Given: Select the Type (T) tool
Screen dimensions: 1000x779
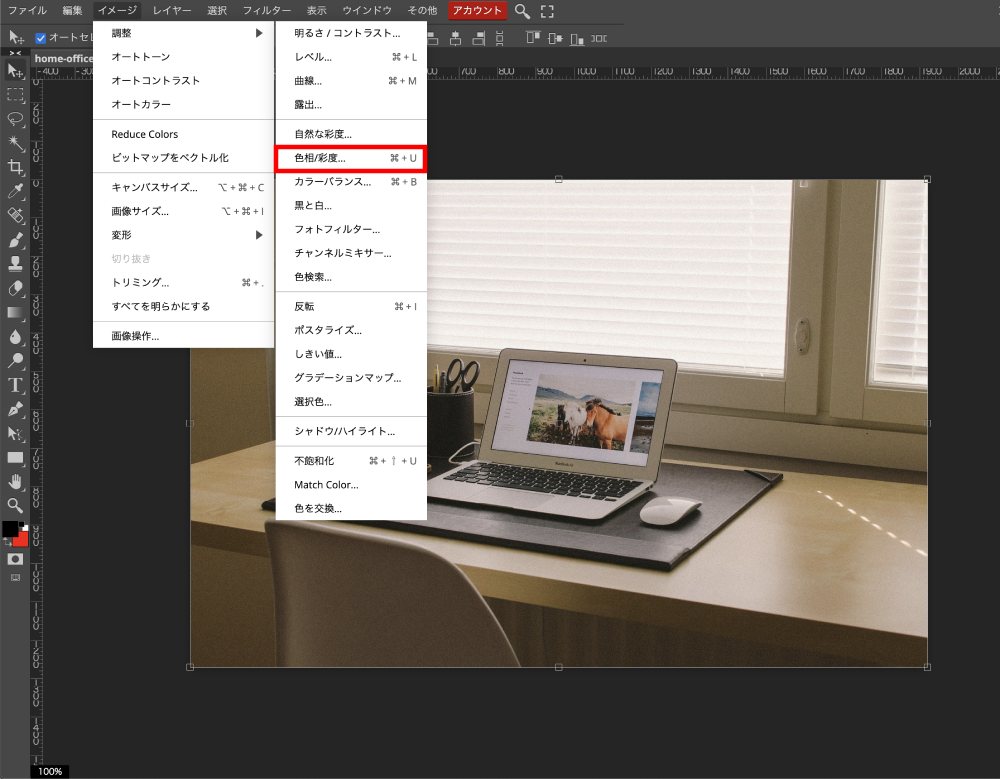Looking at the screenshot, I should point(15,385).
